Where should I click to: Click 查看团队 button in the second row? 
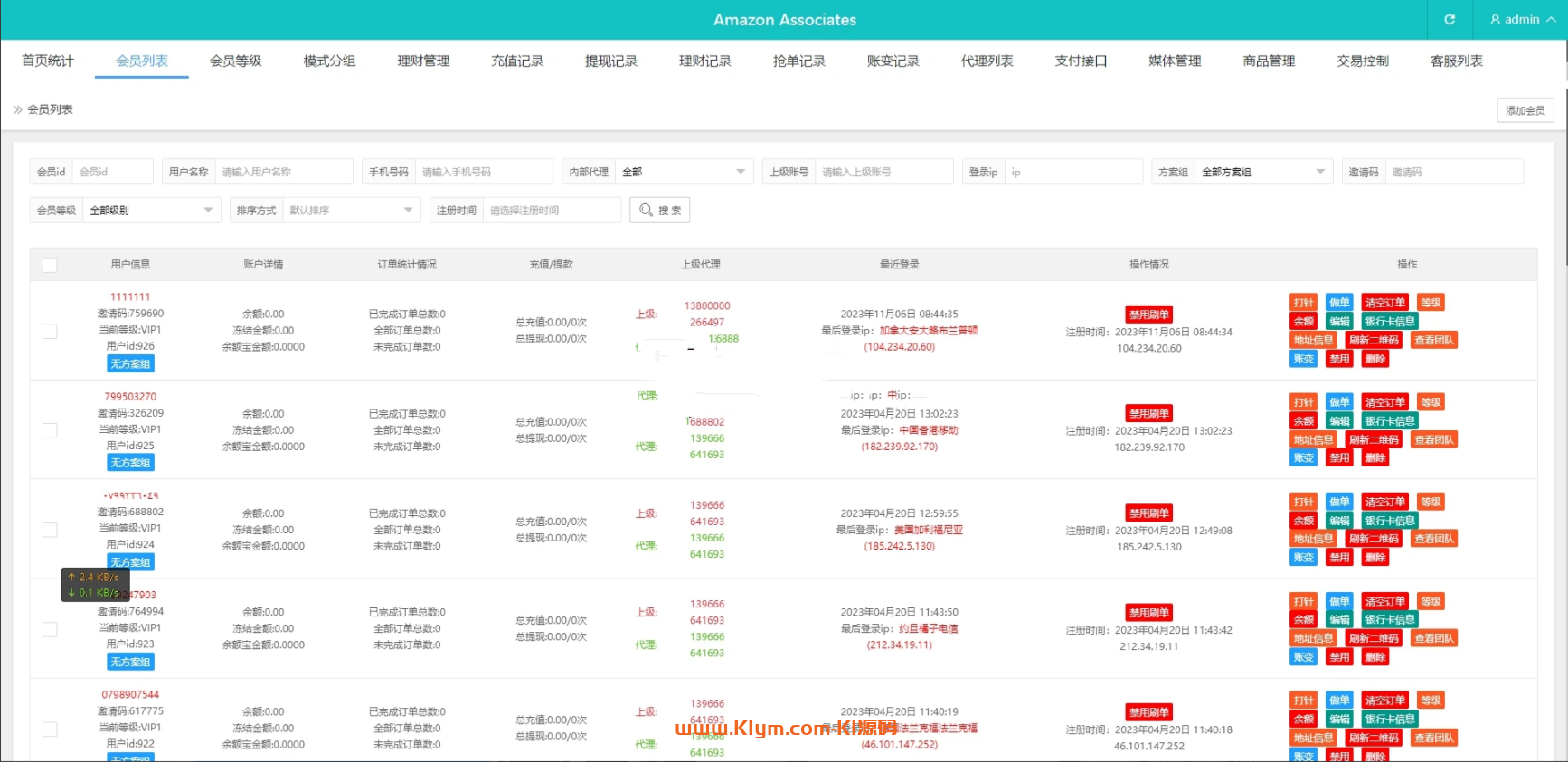(x=1434, y=440)
